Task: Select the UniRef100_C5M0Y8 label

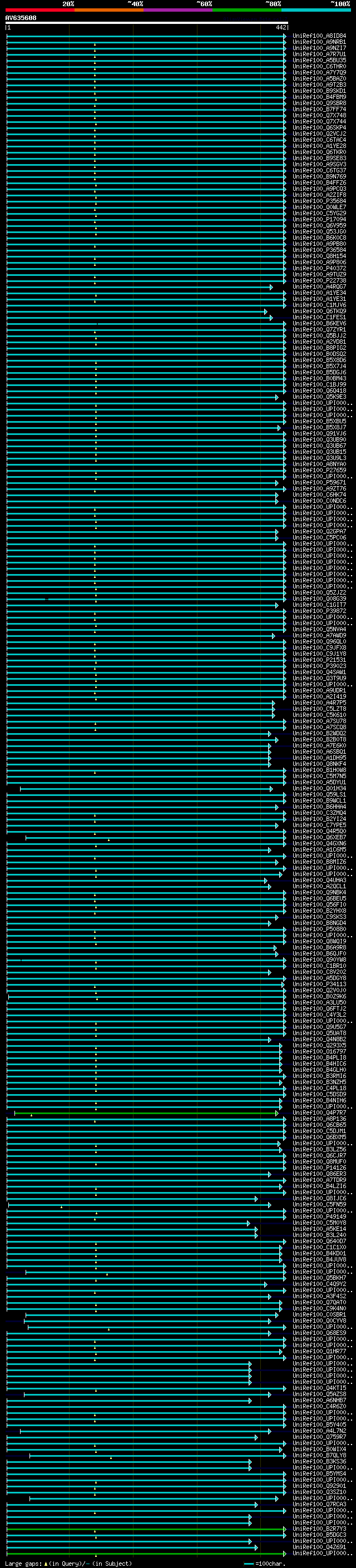Action: pos(319,1223)
